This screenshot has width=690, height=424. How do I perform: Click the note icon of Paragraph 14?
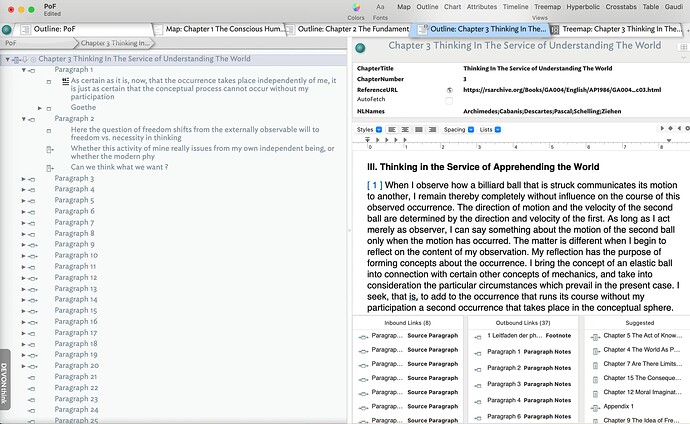[x=32, y=300]
